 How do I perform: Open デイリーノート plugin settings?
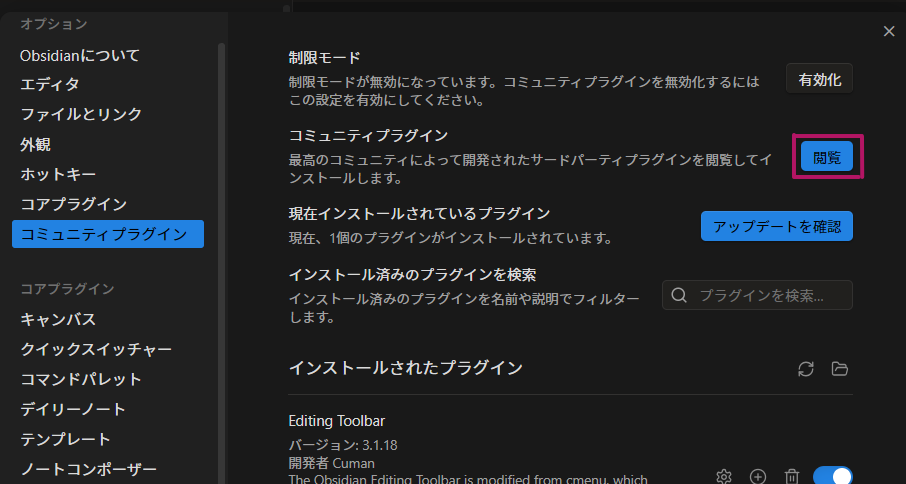click(73, 409)
